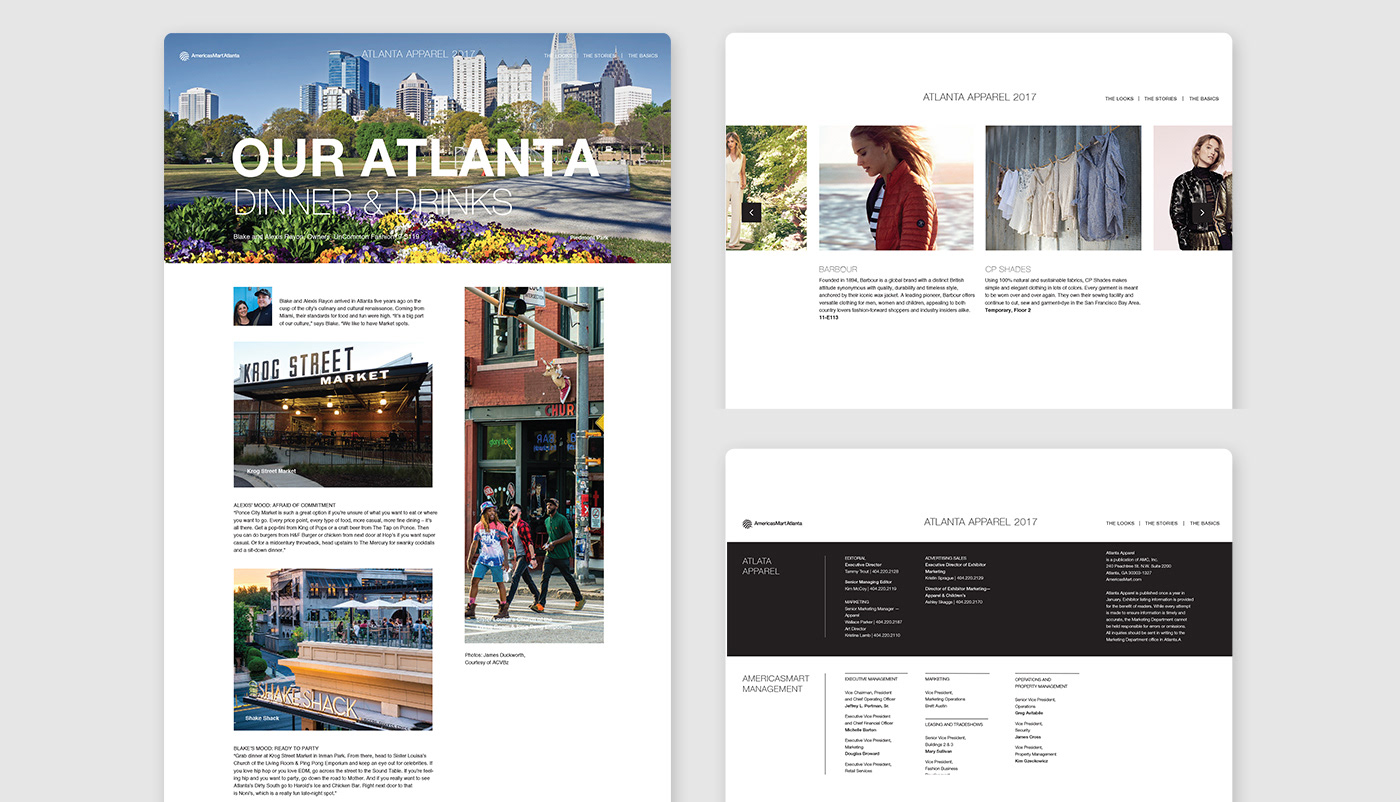Open the tall street crossing photo

click(x=534, y=465)
